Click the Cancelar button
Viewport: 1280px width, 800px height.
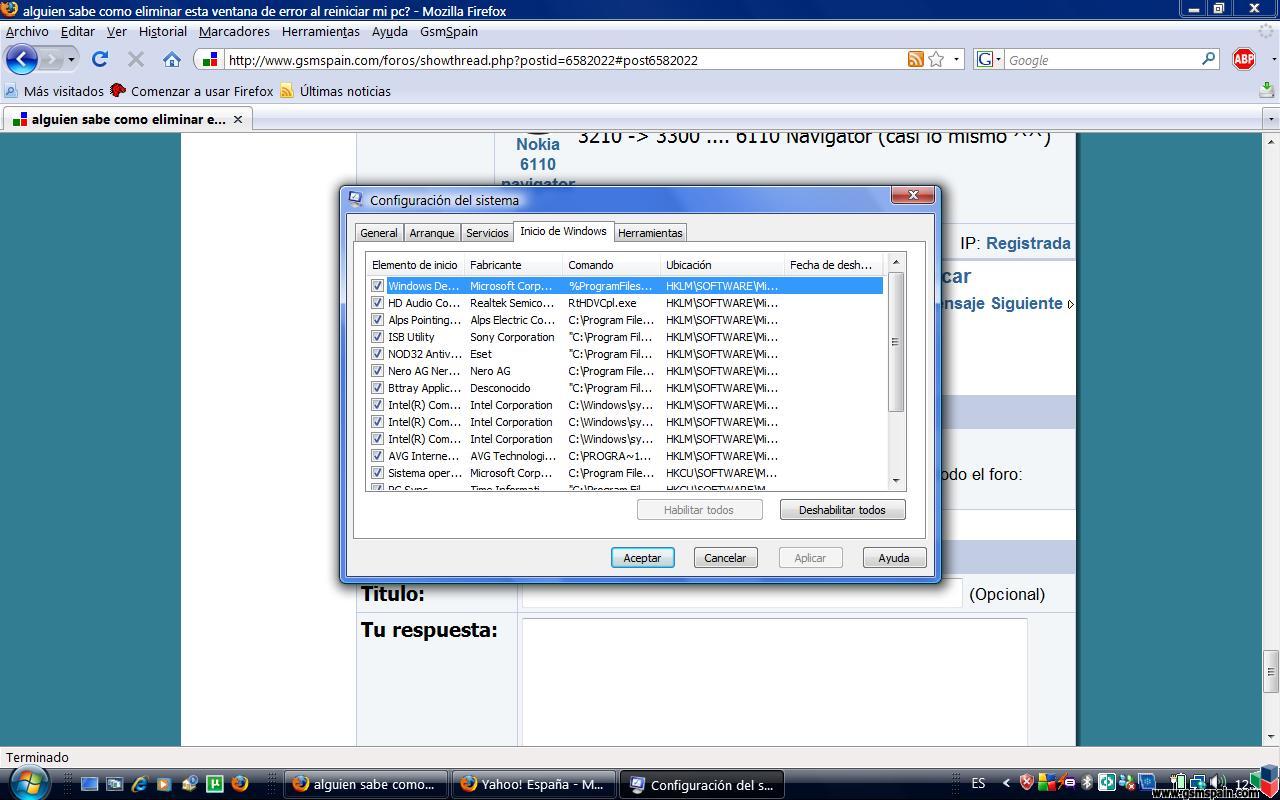click(x=725, y=558)
